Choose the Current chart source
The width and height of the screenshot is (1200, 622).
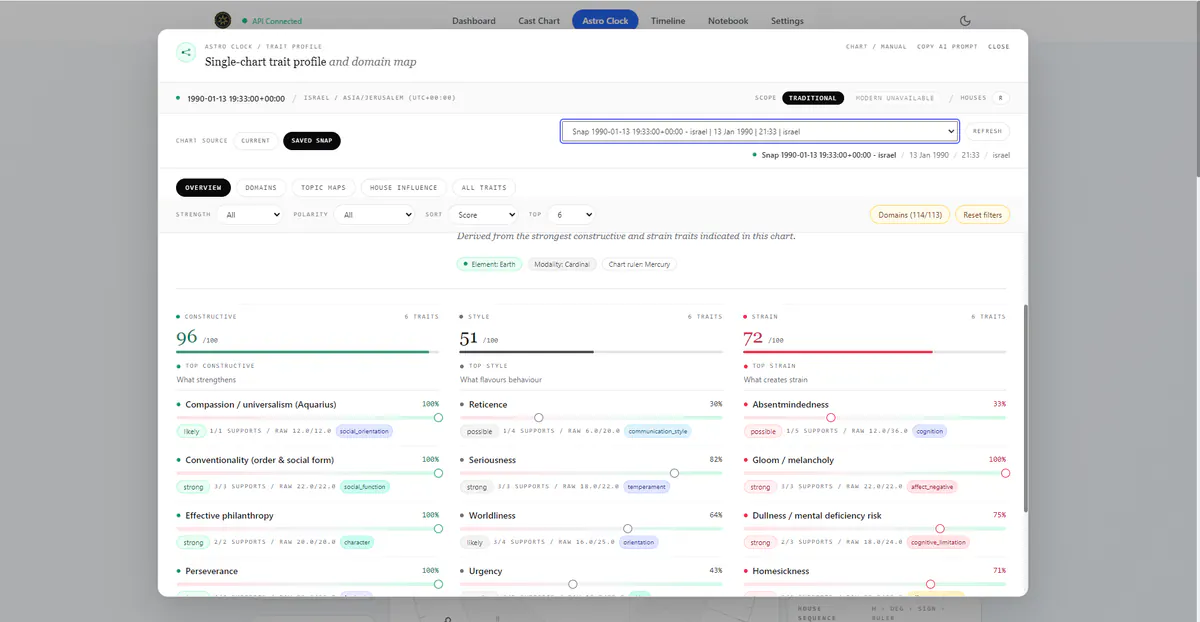(256, 141)
